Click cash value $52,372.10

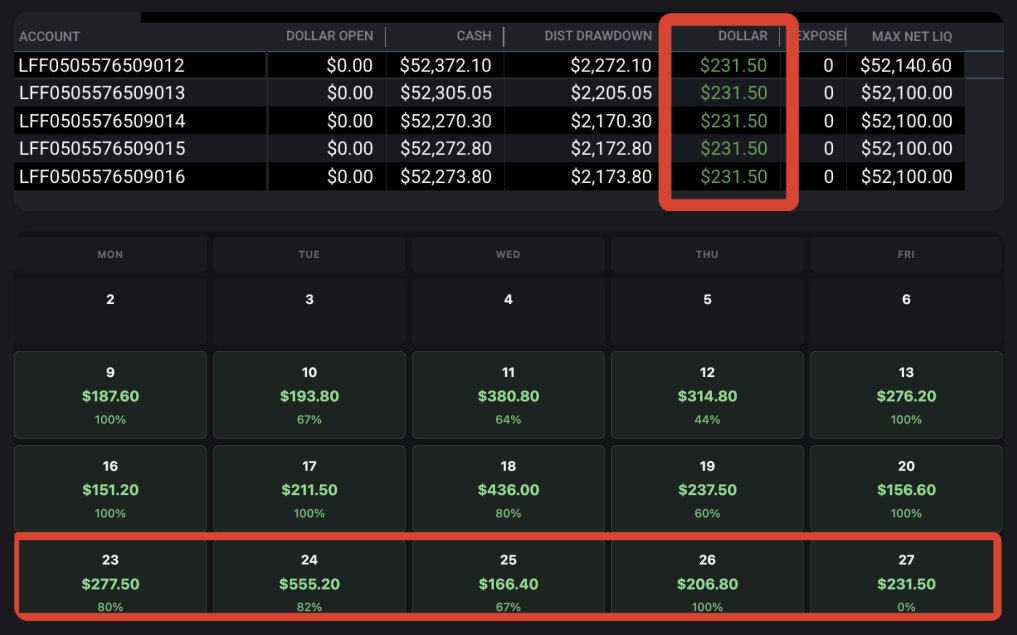(446, 65)
